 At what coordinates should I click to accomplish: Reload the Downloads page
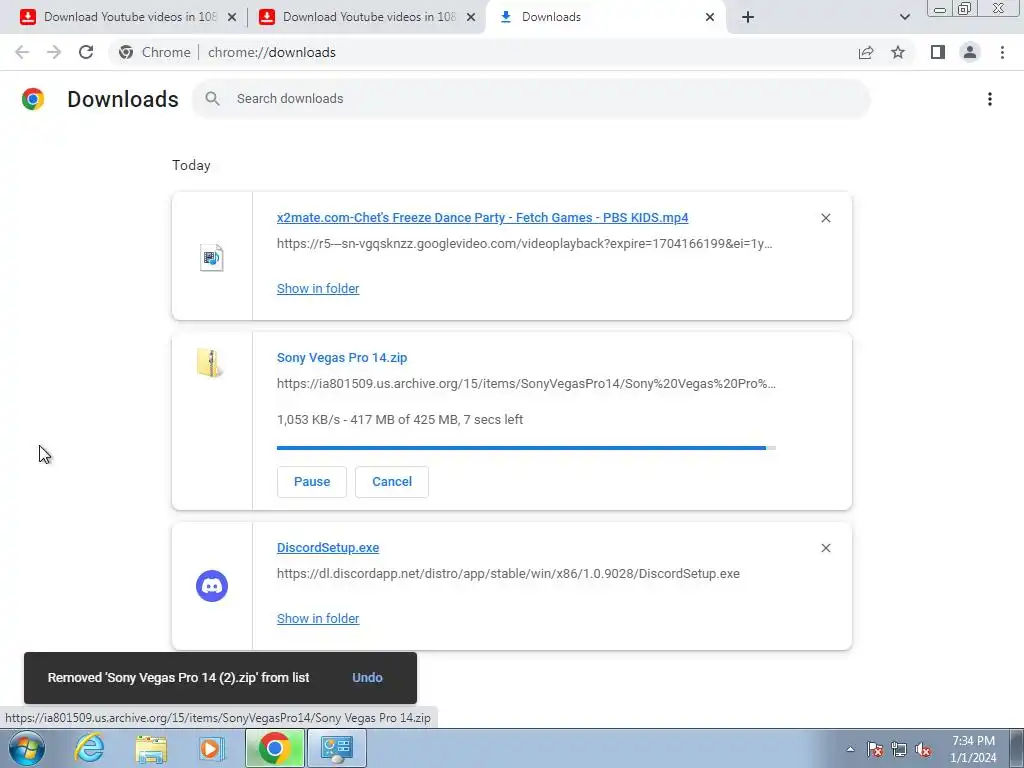tap(86, 52)
